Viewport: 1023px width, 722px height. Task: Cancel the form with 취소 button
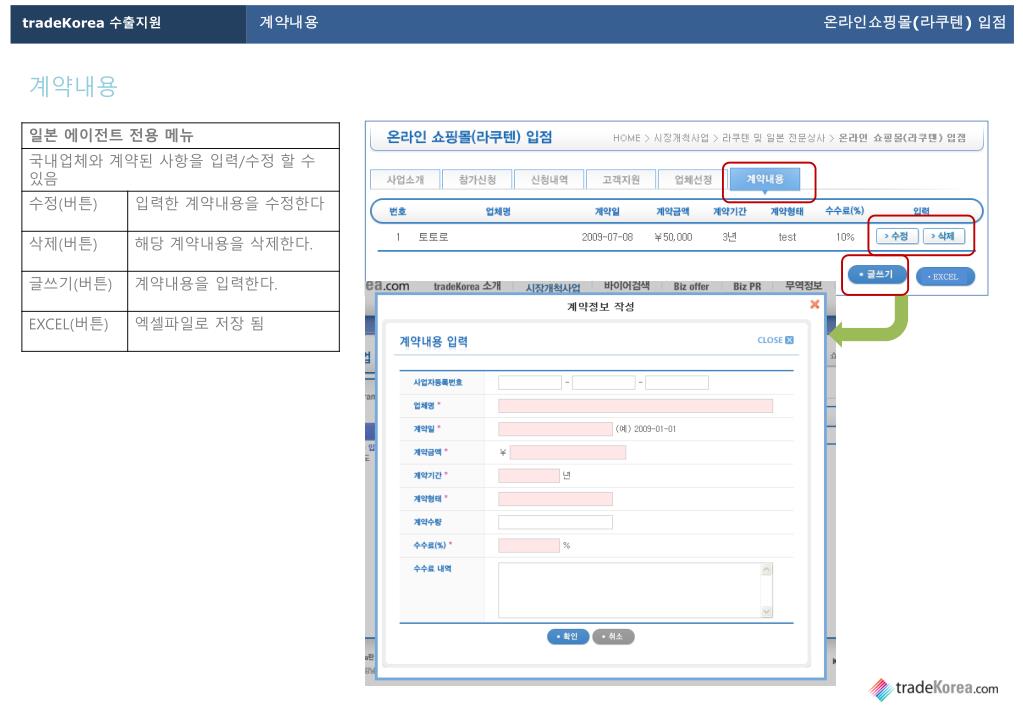(613, 637)
